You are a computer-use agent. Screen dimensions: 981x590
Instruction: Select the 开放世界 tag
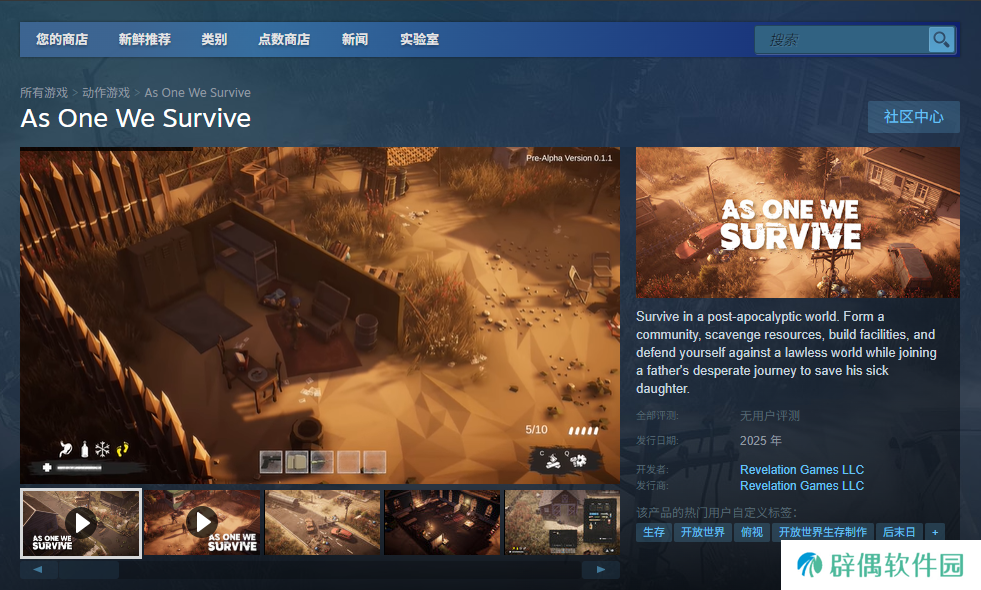(x=703, y=532)
